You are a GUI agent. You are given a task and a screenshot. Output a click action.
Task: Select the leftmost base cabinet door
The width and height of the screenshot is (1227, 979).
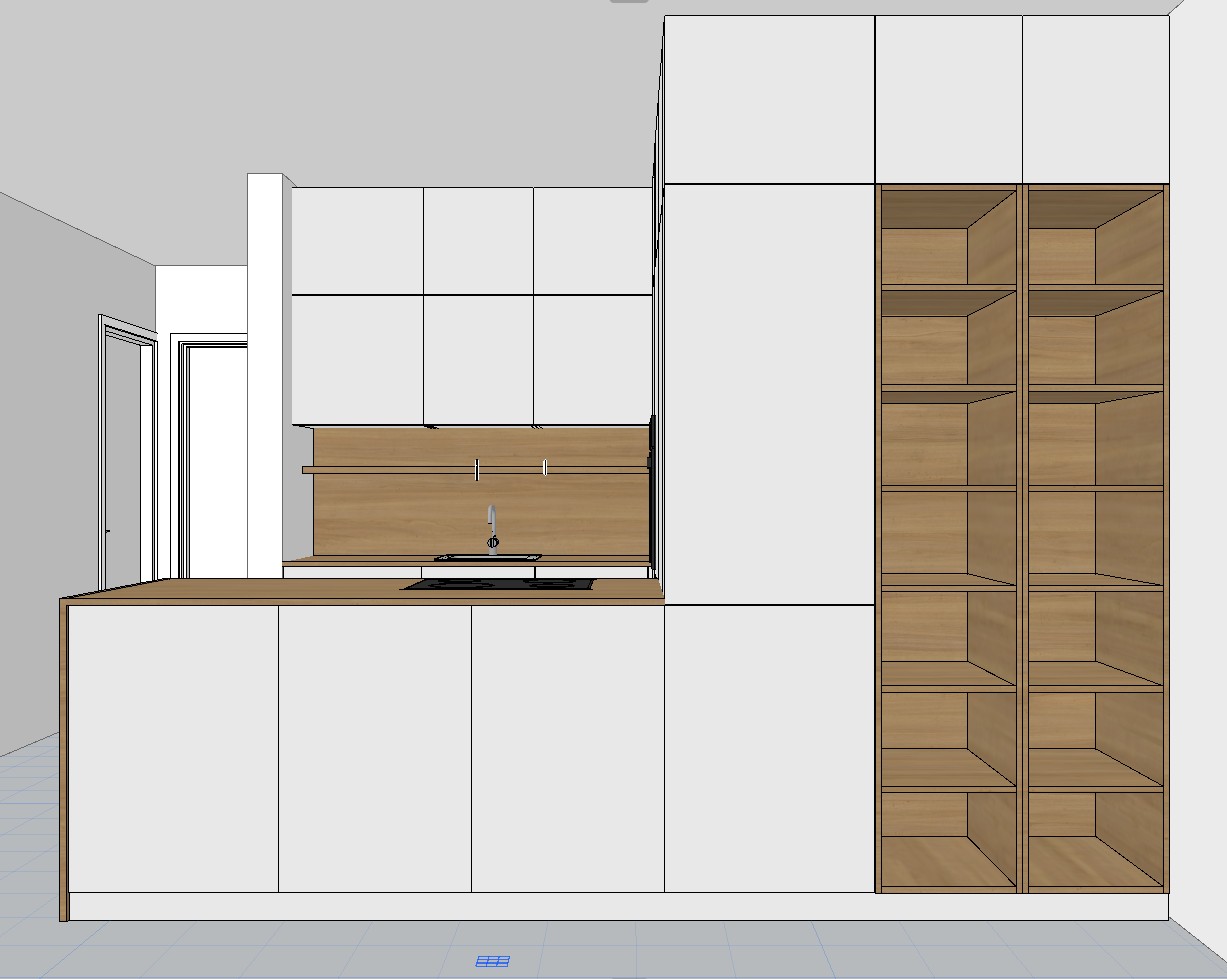[x=173, y=748]
